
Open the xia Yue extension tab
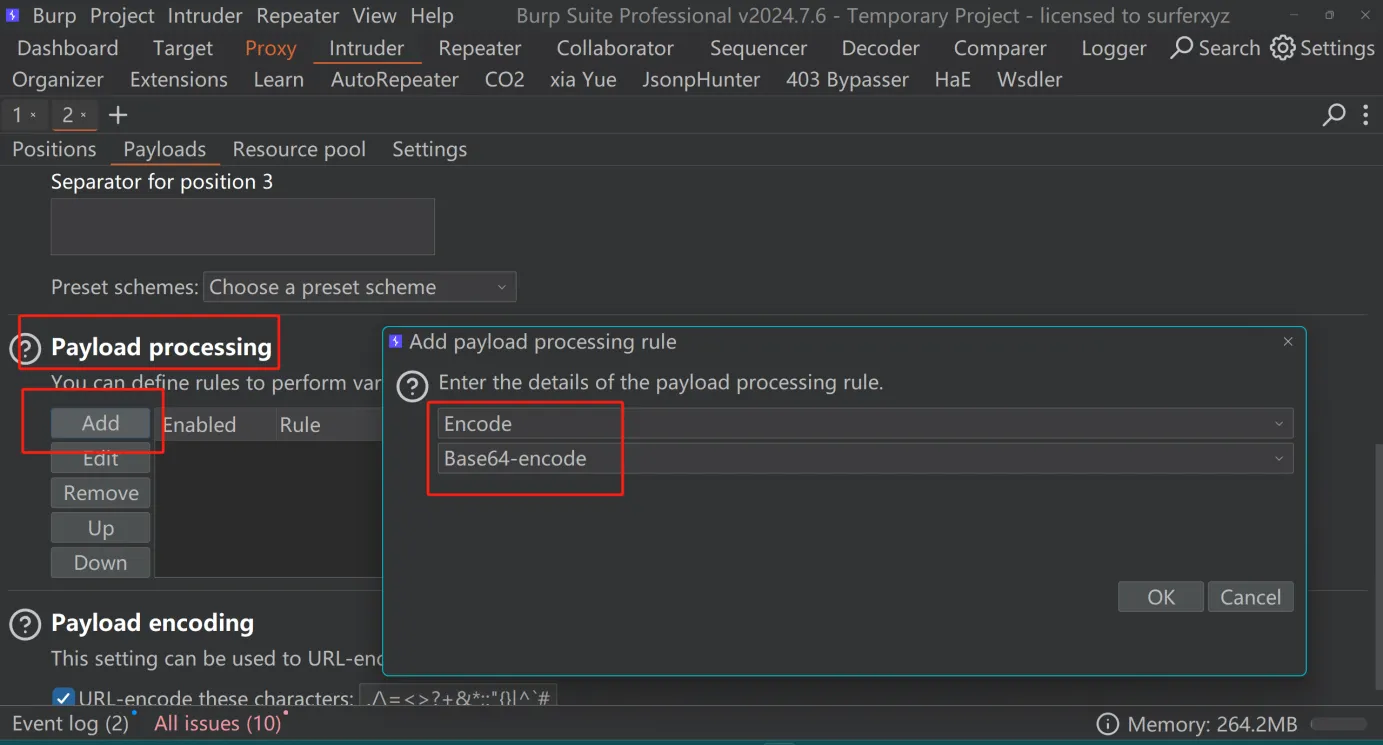point(583,79)
